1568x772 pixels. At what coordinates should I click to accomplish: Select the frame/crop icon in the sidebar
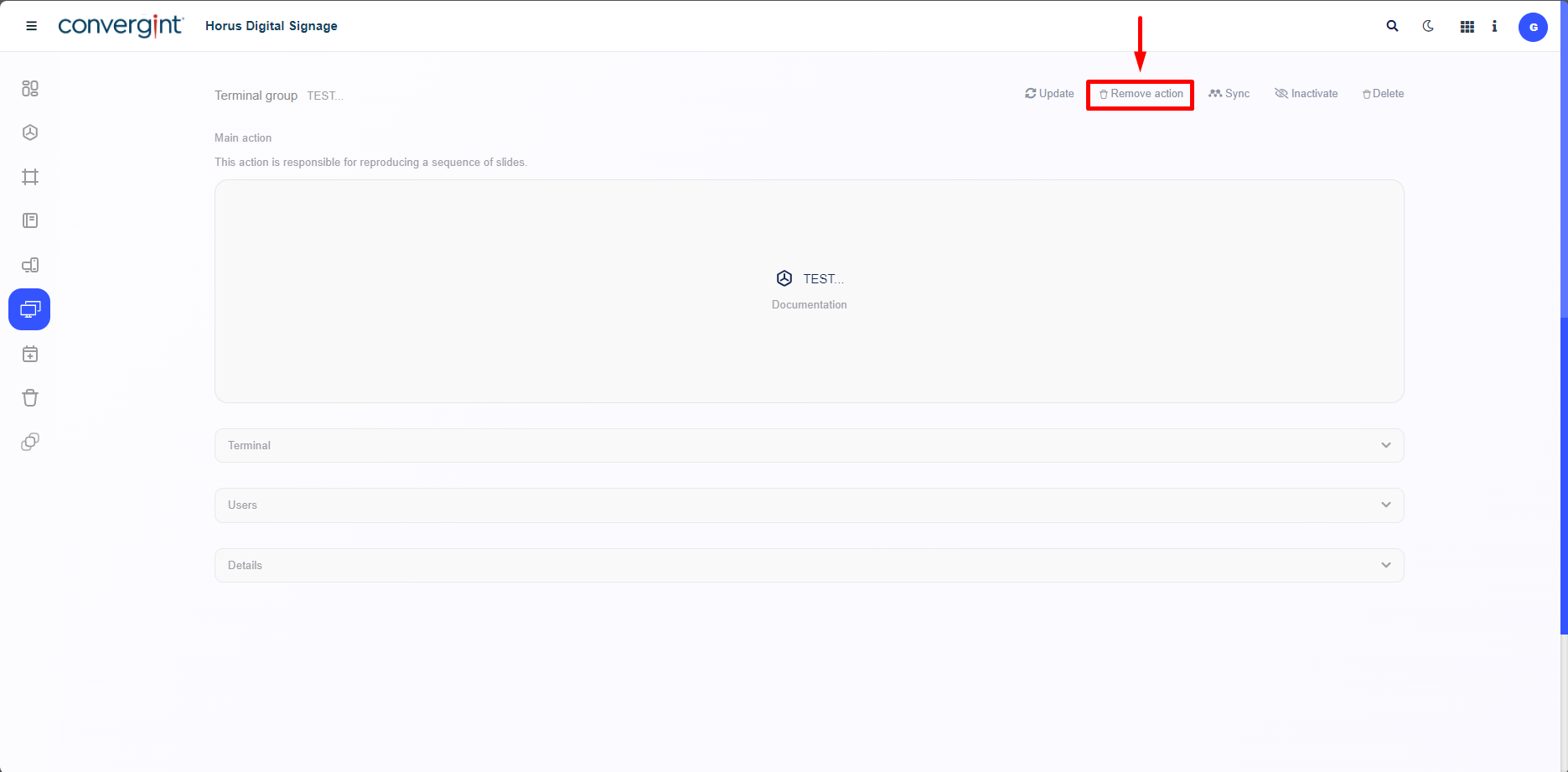point(30,177)
